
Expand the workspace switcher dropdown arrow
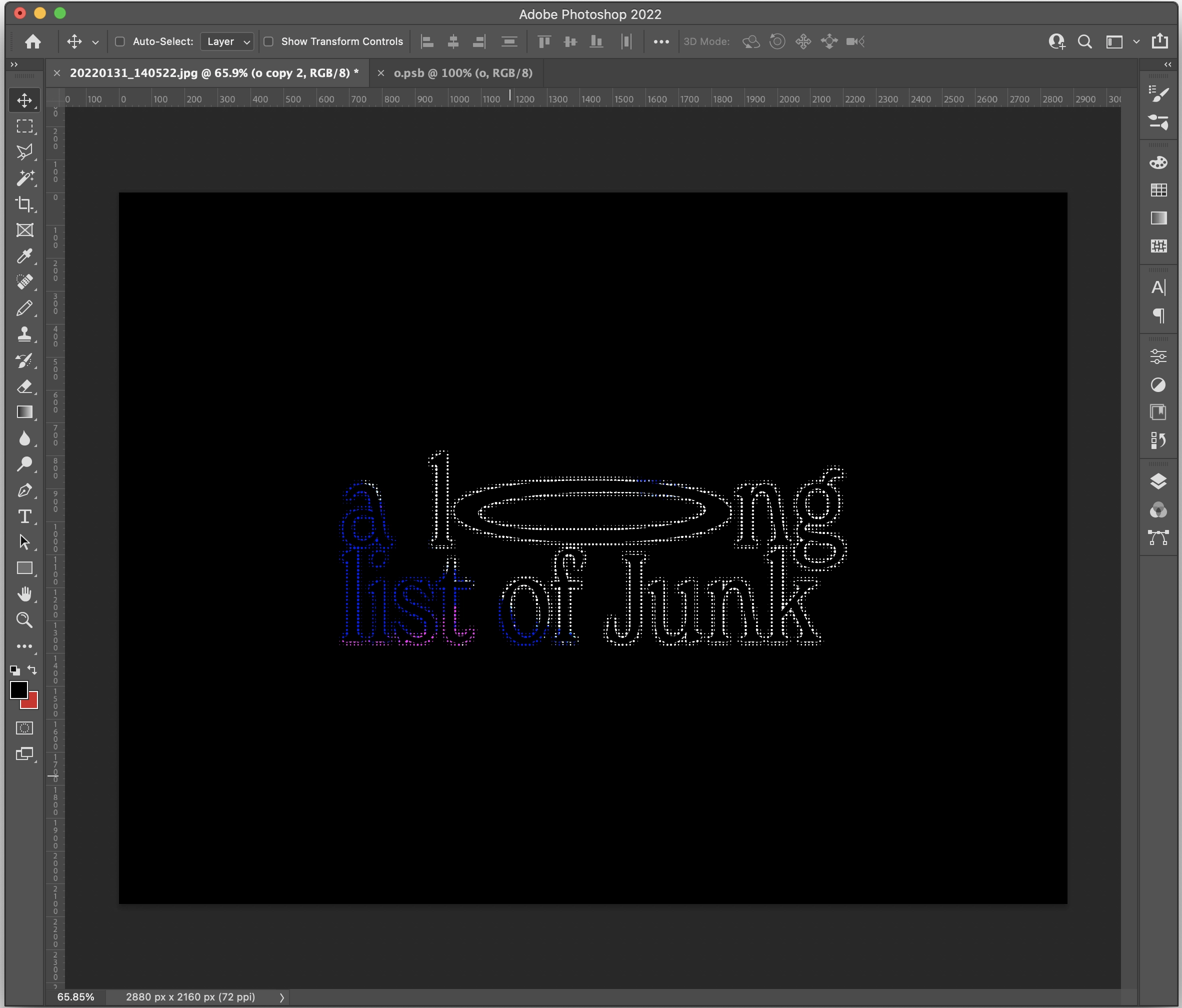(x=1136, y=41)
